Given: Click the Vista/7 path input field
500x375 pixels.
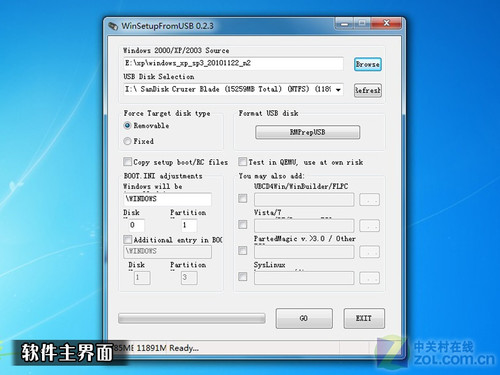Looking at the screenshot, I should tap(304, 226).
